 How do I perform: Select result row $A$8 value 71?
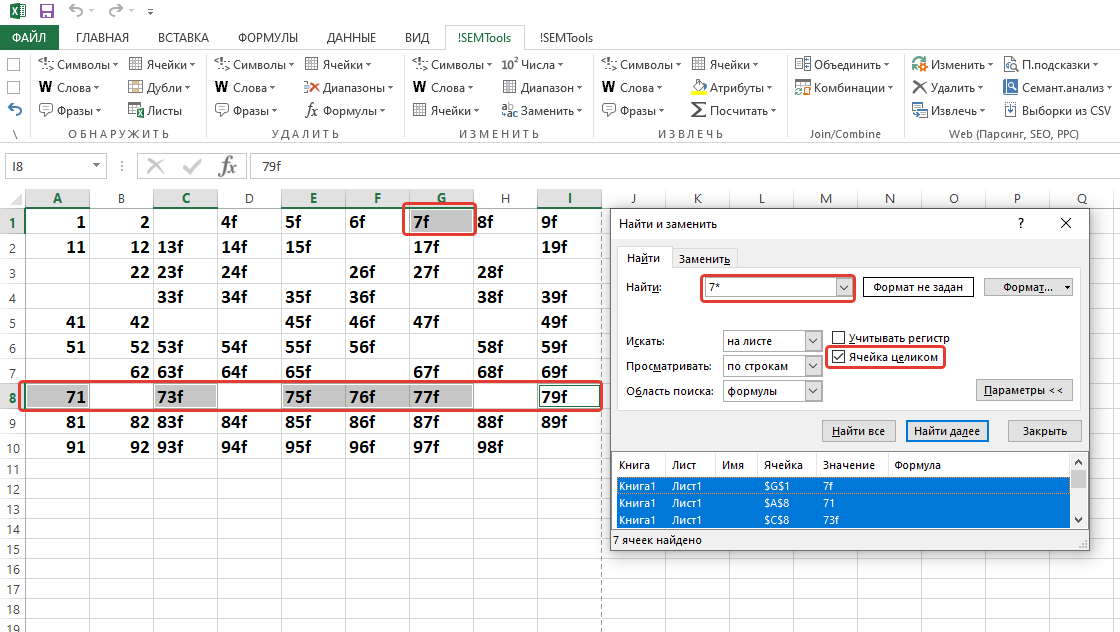pyautogui.click(x=843, y=503)
